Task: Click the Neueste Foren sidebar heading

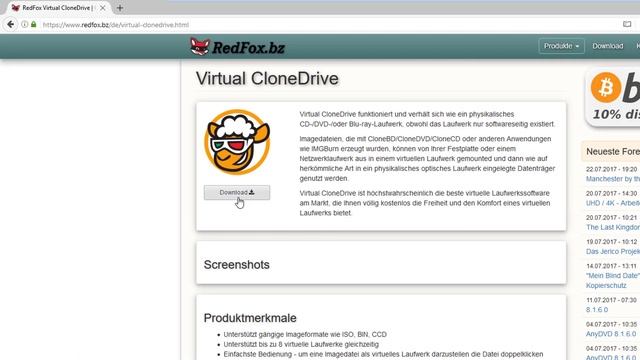Action: (x=613, y=151)
